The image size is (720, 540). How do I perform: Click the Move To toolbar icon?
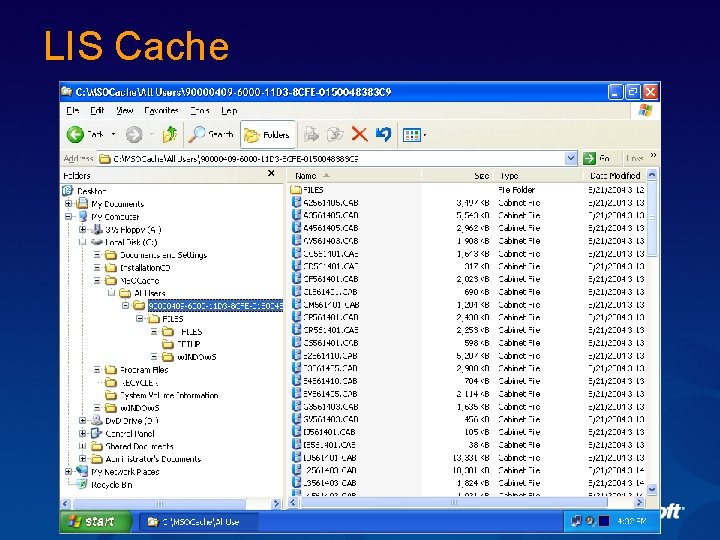[x=312, y=135]
